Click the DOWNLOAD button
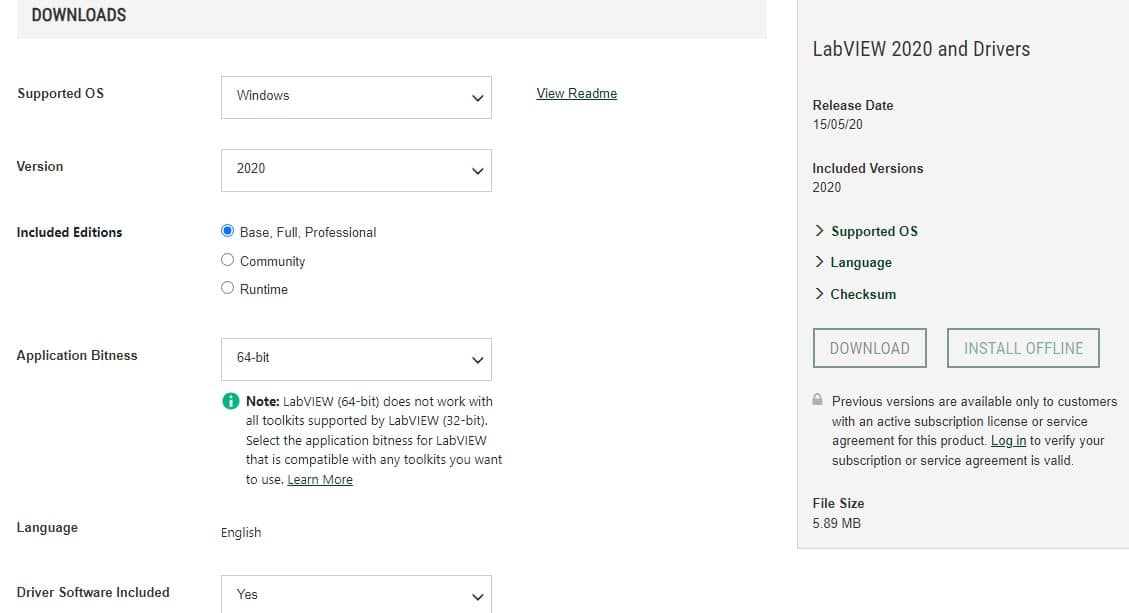 869,347
